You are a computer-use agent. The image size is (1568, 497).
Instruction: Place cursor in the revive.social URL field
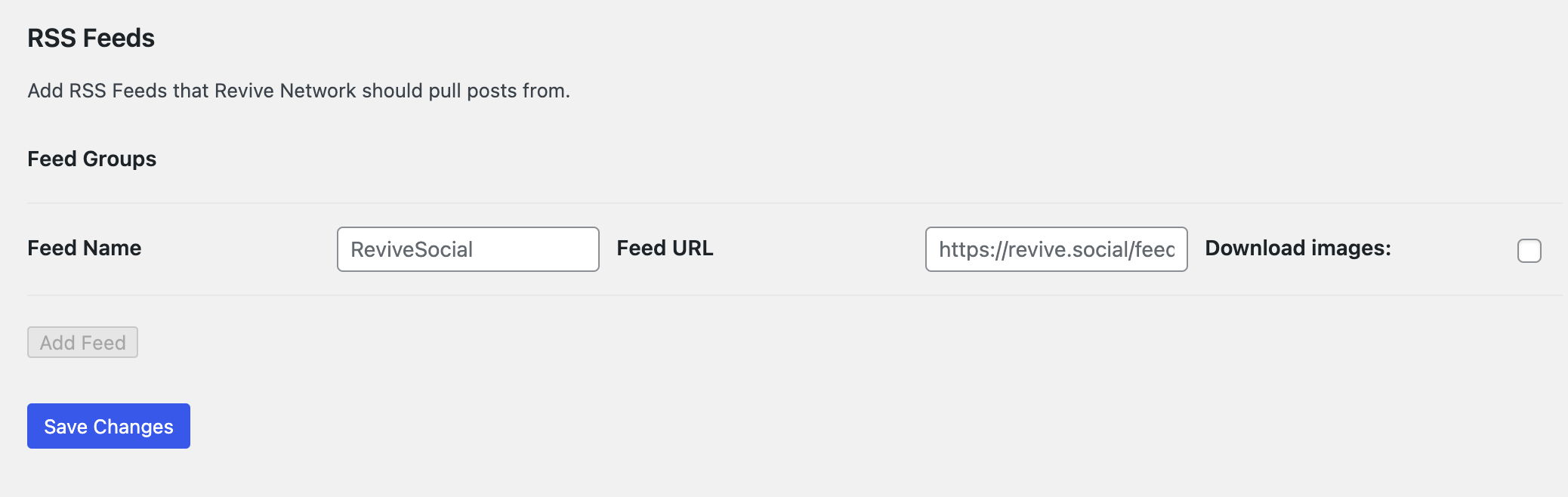tap(1056, 249)
